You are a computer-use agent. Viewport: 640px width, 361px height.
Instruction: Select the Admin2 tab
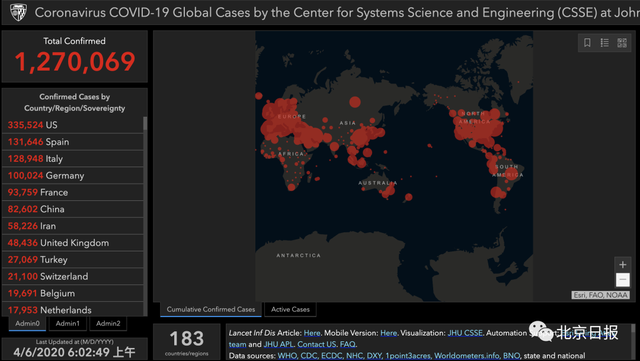point(108,323)
